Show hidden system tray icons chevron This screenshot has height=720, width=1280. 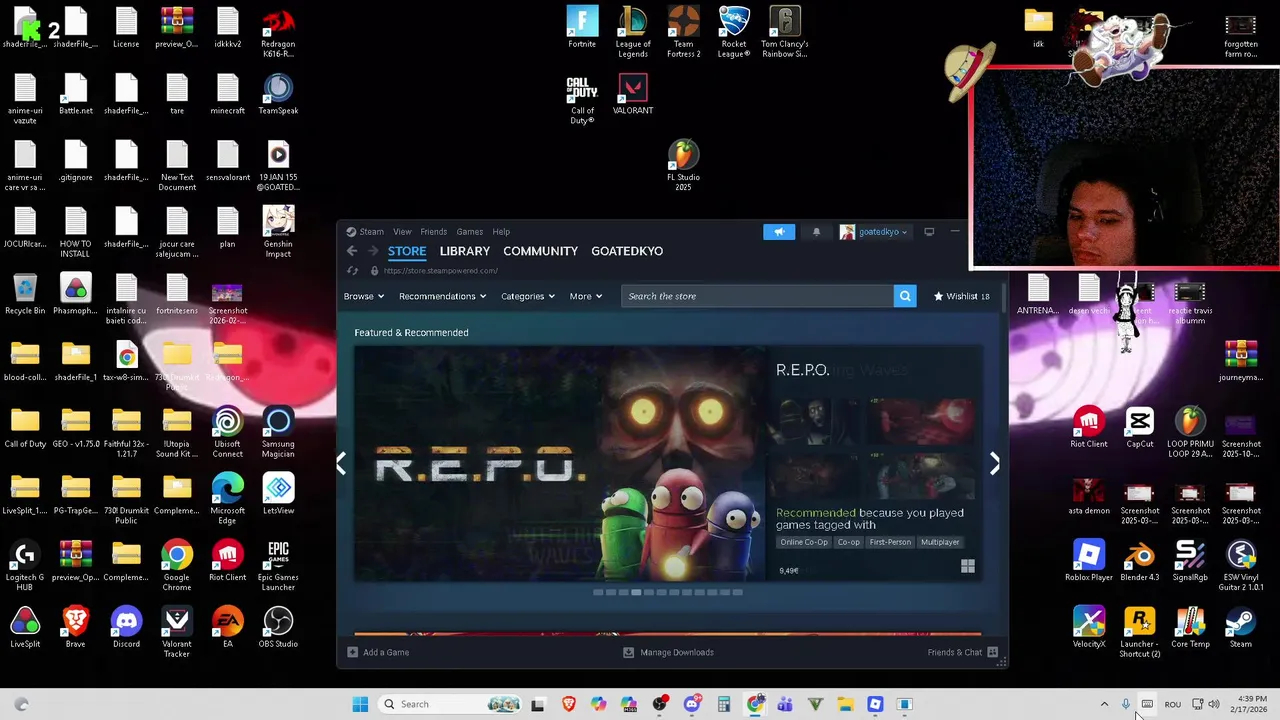(x=1104, y=704)
